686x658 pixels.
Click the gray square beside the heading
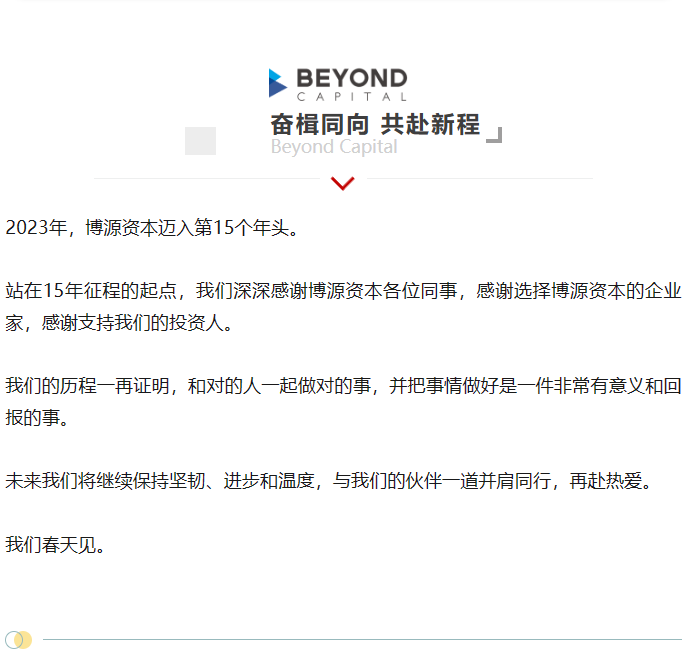coord(200,141)
